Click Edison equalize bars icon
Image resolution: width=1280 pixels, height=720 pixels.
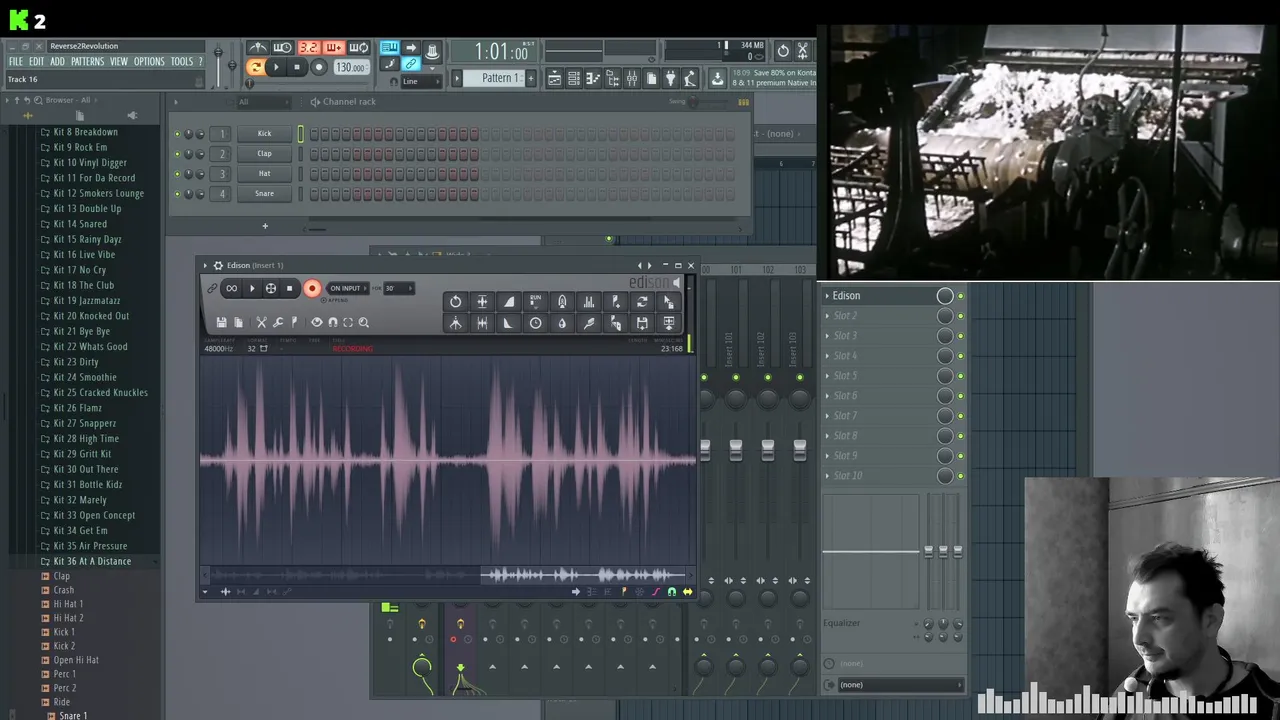[589, 301]
